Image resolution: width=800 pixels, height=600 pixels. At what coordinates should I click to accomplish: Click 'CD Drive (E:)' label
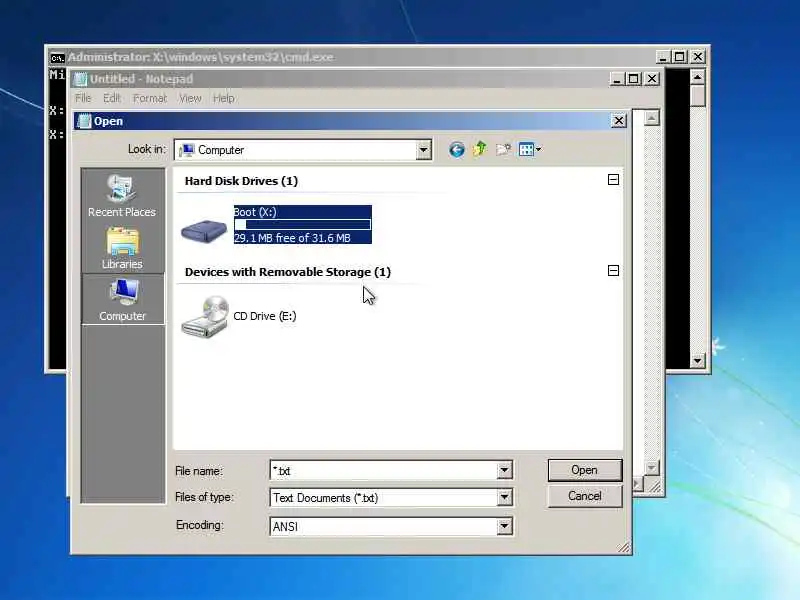click(x=265, y=316)
